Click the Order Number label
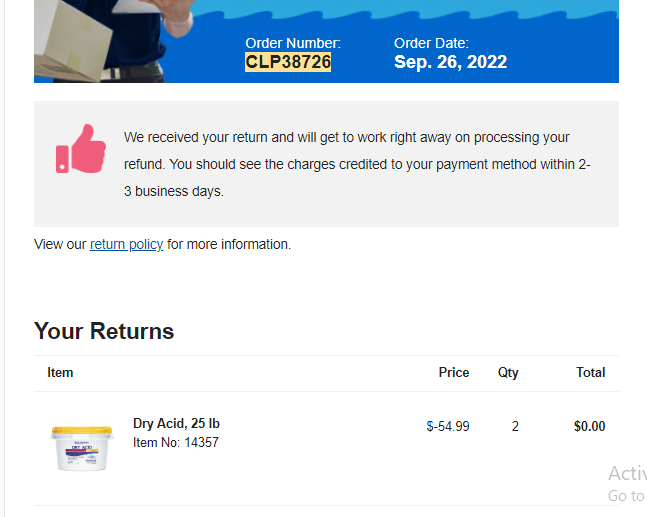647x517 pixels. (x=293, y=43)
